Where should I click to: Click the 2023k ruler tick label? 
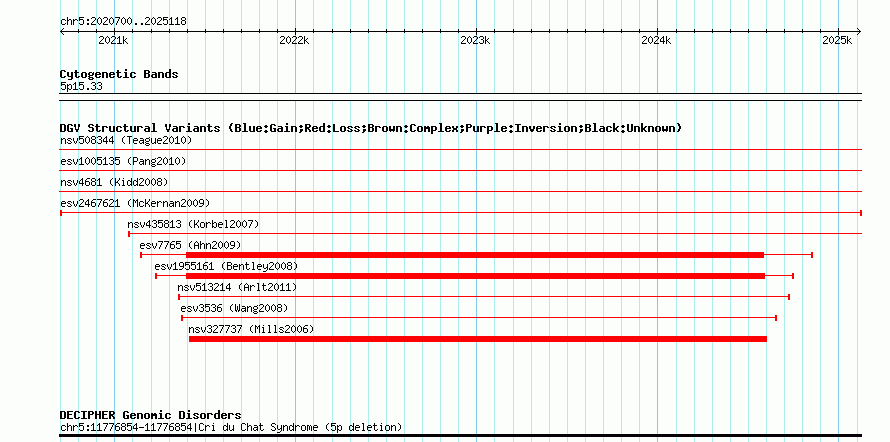coord(475,40)
